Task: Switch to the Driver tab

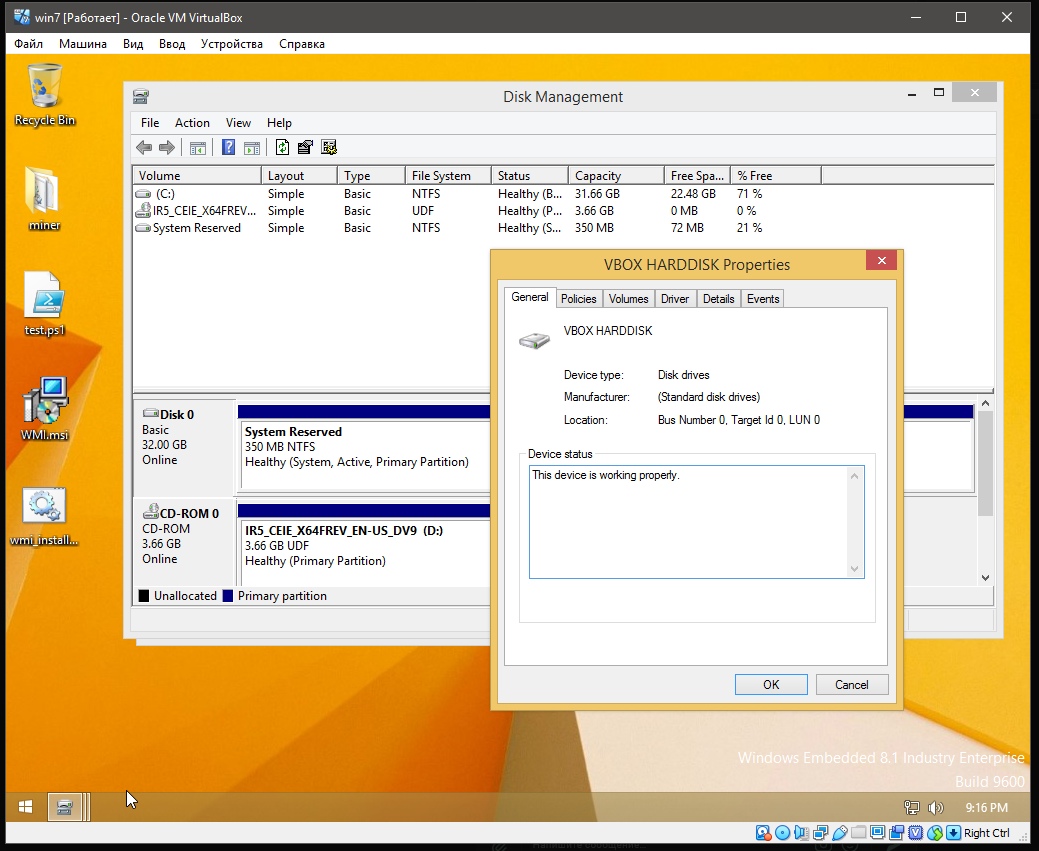Action: tap(675, 299)
